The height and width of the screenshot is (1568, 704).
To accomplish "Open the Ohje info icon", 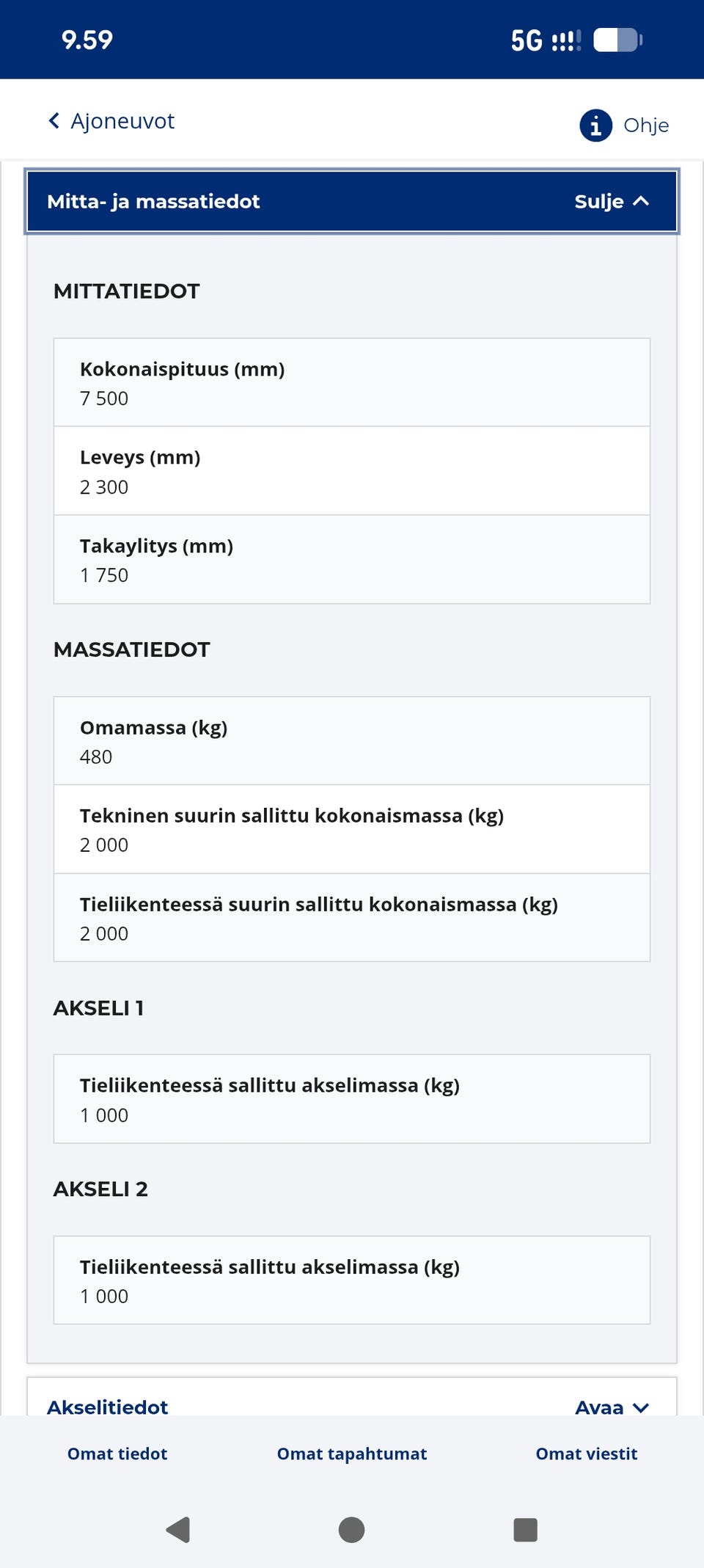I will click(595, 125).
